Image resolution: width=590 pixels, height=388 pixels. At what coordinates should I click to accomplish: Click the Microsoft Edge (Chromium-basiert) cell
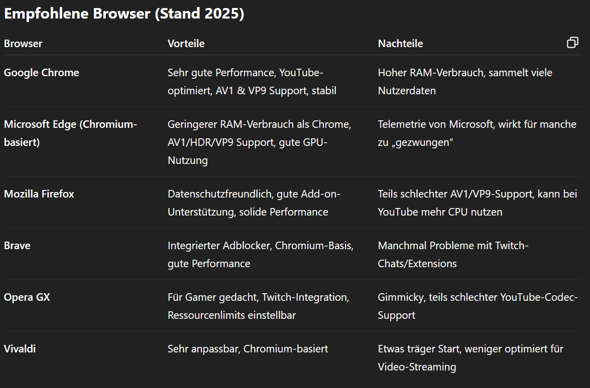(x=70, y=133)
